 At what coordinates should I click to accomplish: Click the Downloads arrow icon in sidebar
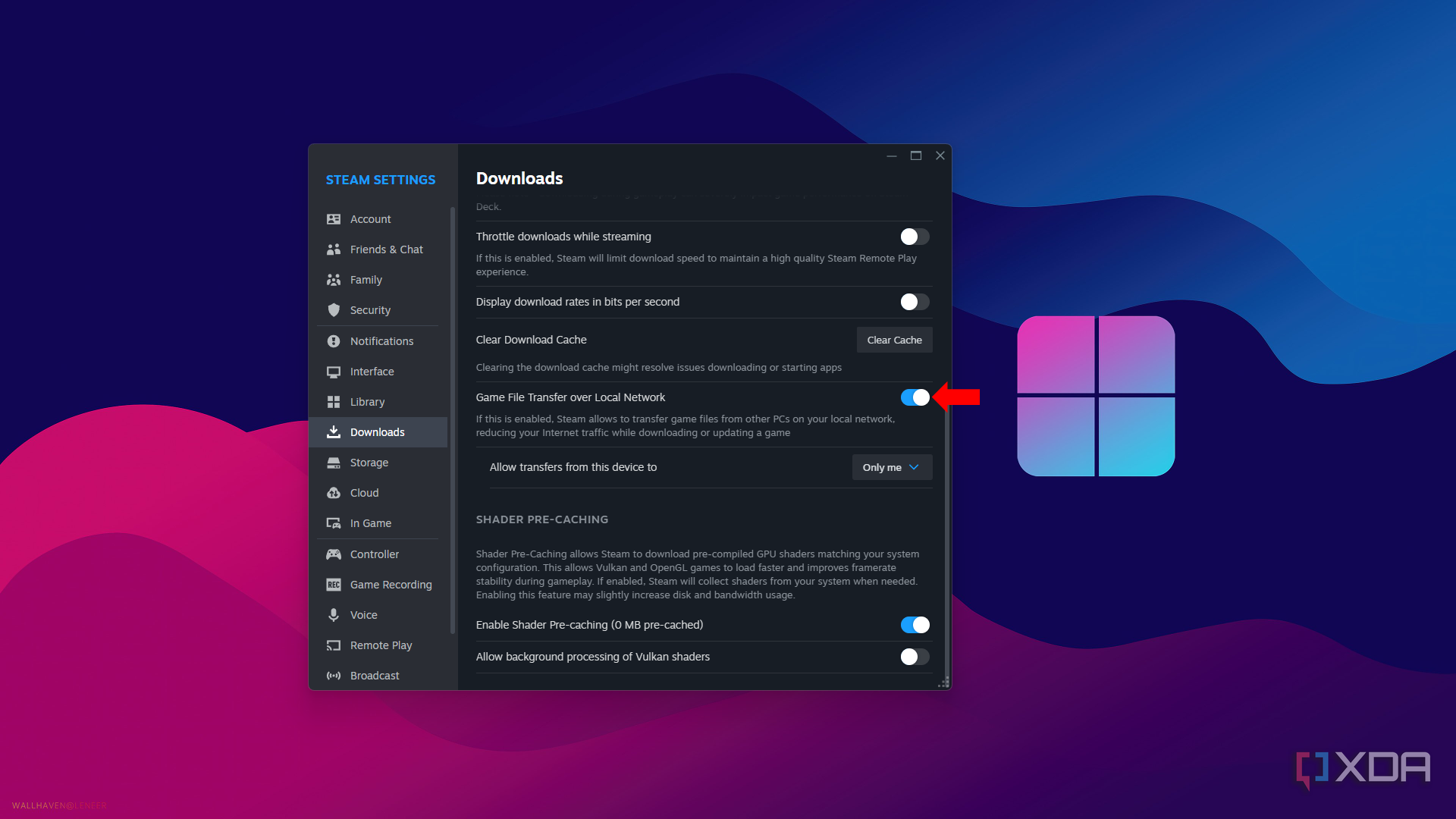[x=334, y=431]
